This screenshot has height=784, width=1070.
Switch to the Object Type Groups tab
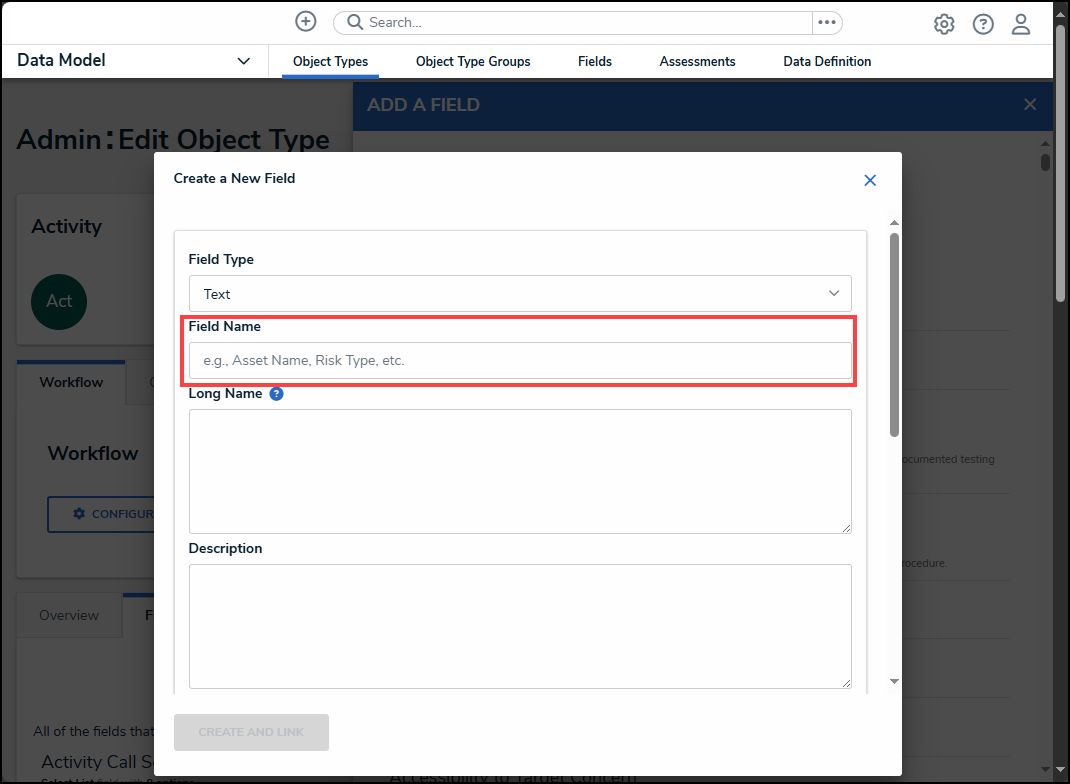pos(473,61)
